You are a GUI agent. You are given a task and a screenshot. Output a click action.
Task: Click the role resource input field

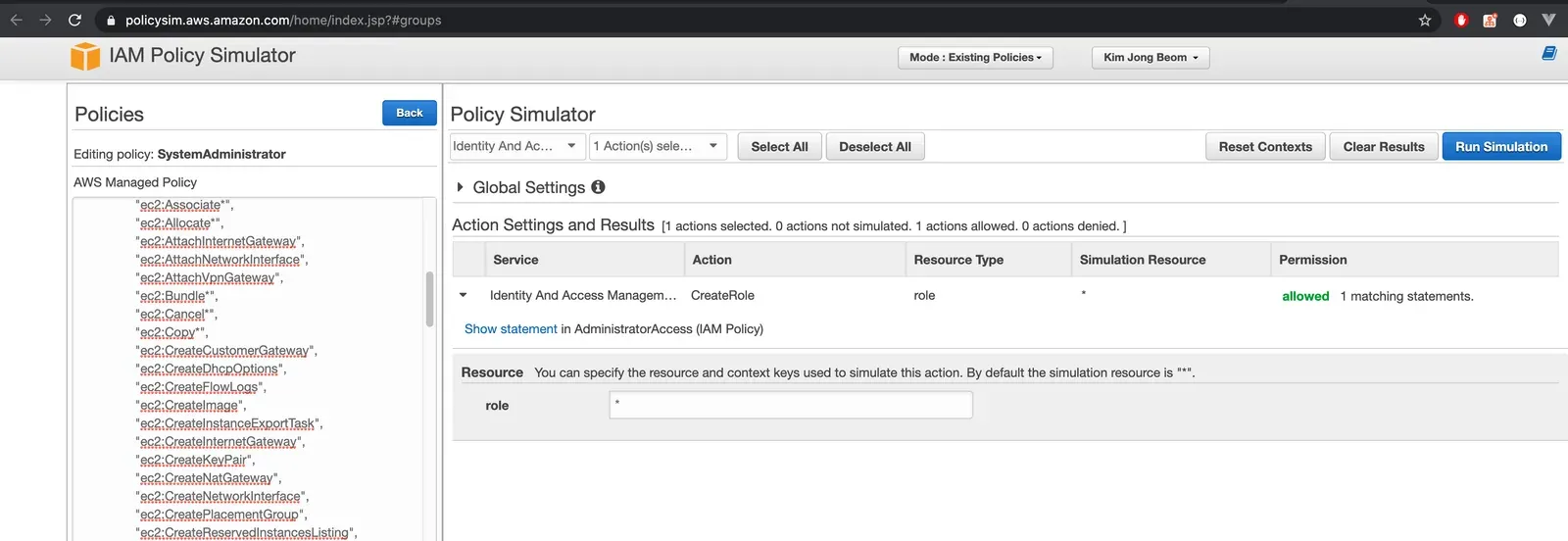(x=791, y=405)
